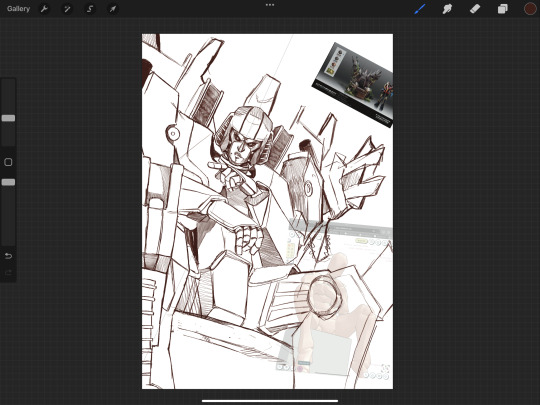Open the Layers panel

[x=502, y=9]
